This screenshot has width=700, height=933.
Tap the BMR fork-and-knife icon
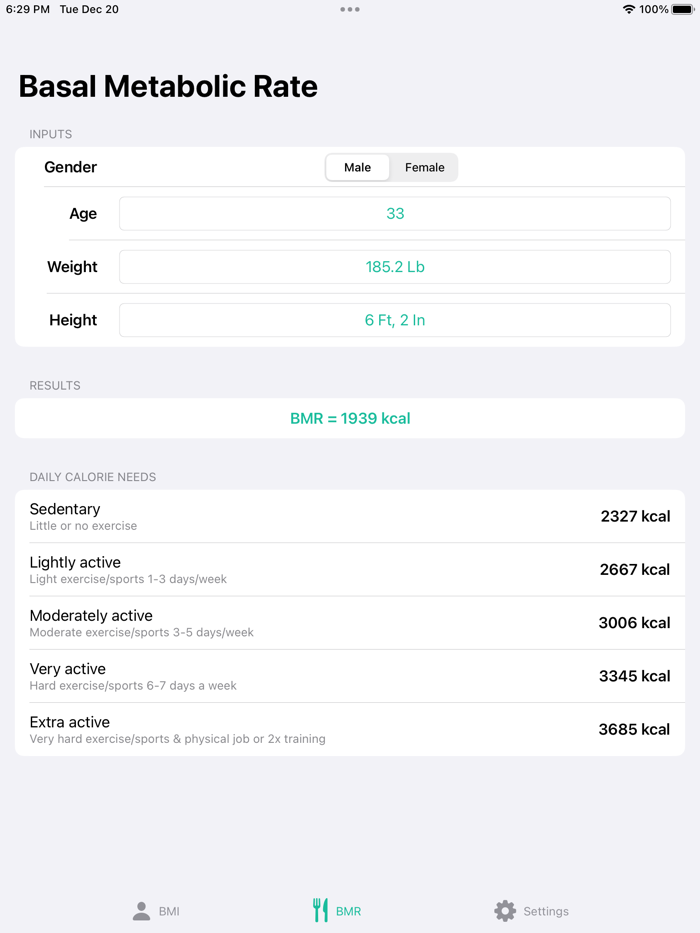click(x=321, y=910)
